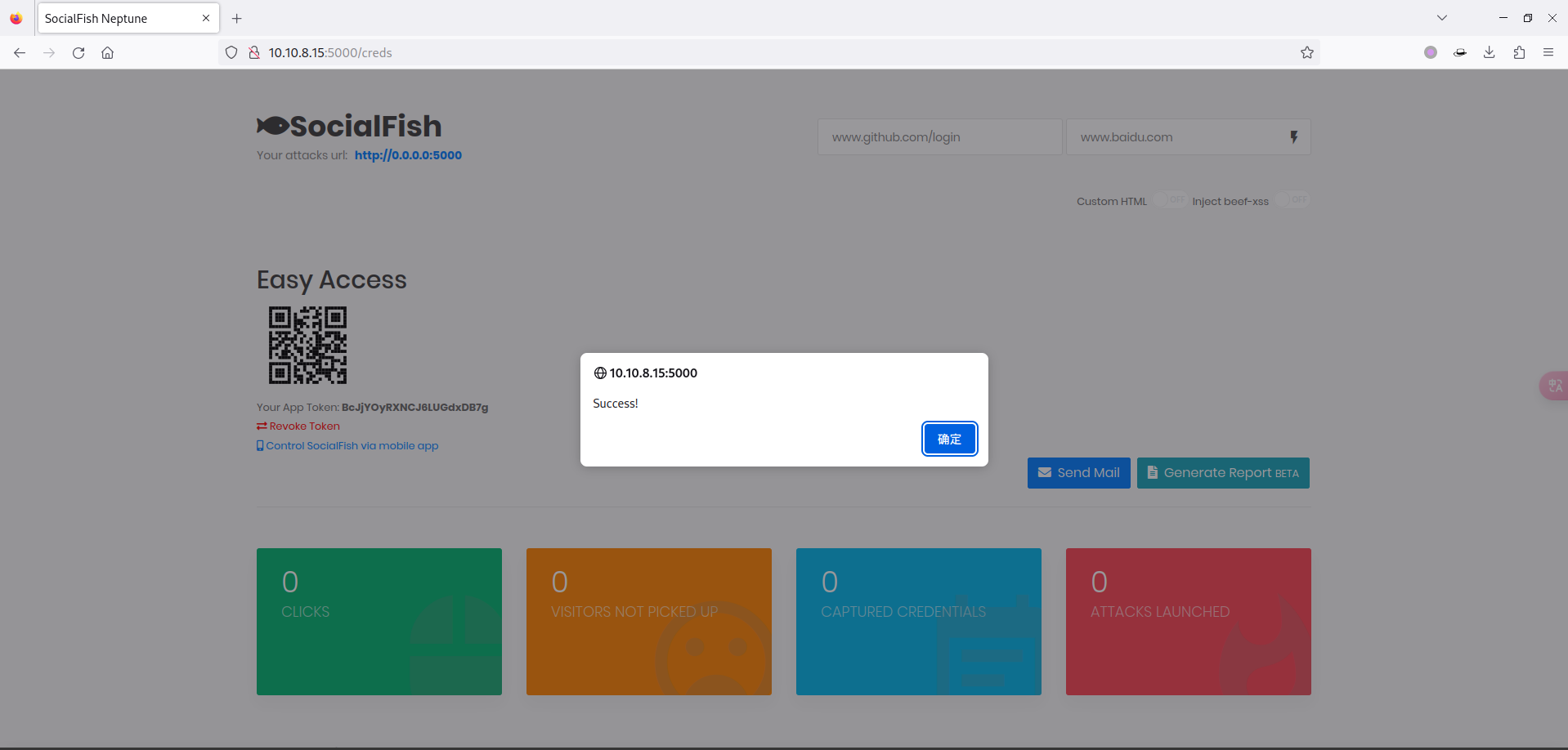Screen dimensions: 1568x750
Task: Click the dialog origin 10.10.8.15:5000 text
Action: [x=653, y=373]
